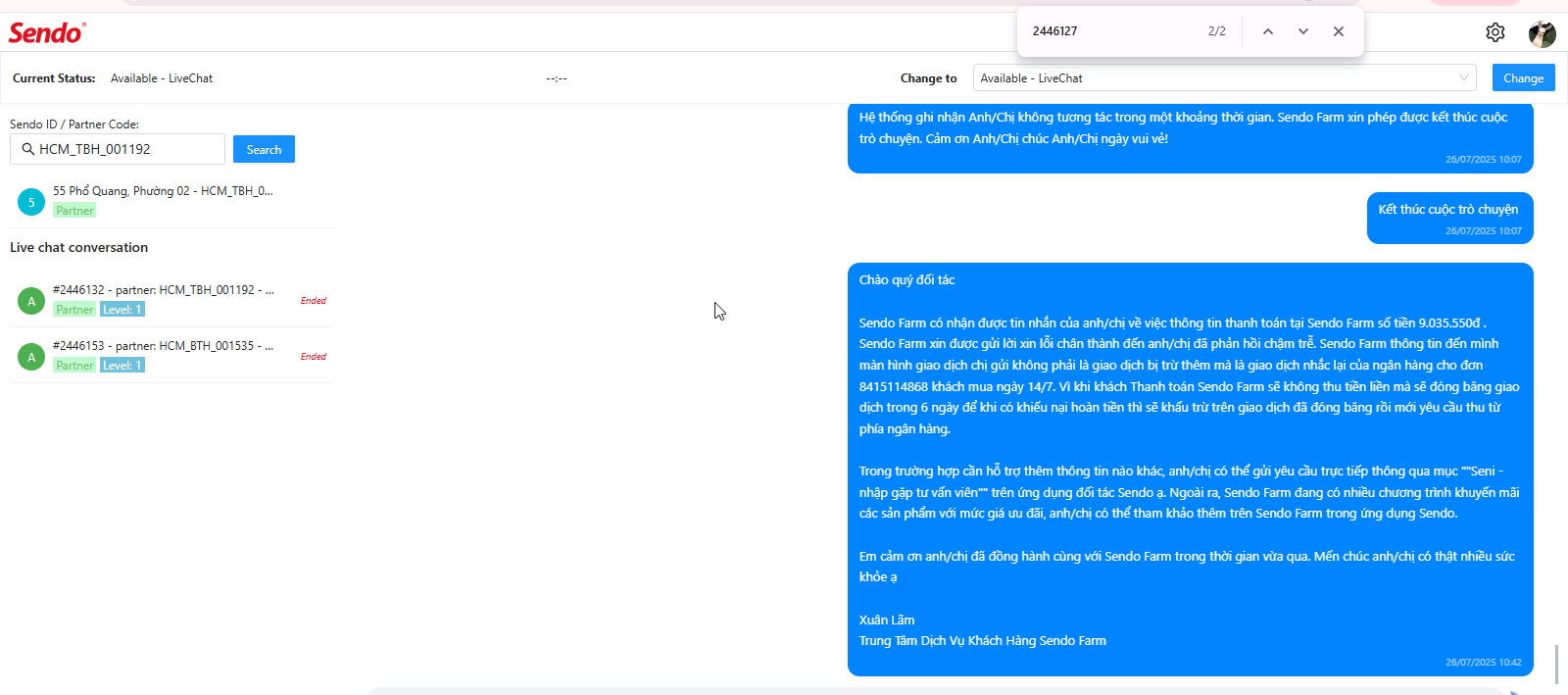Click the 'Hệ thống ghi nhận' message bubble

(1191, 138)
